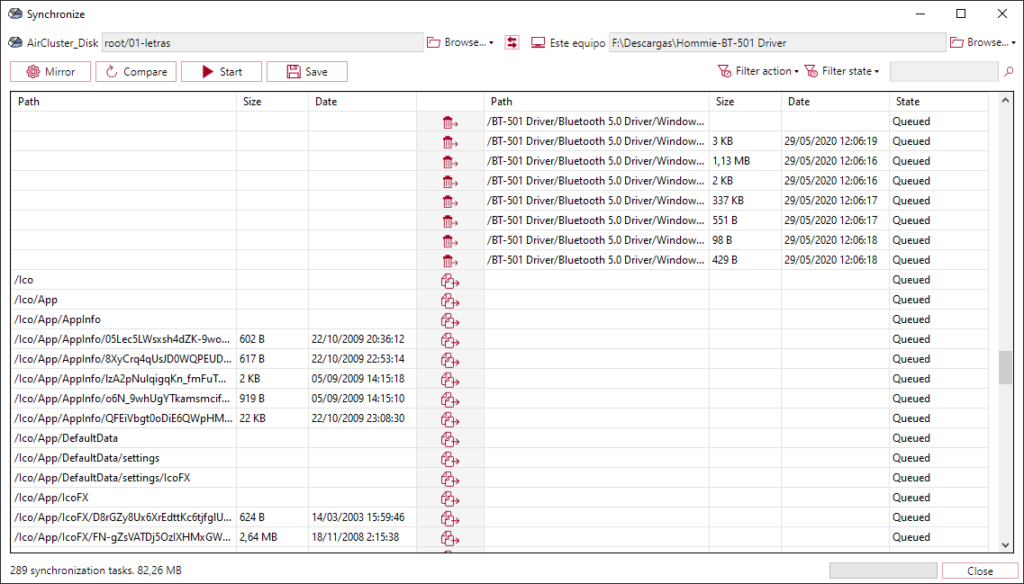
Task: Click copy action icon for /Ico/App row
Action: [x=449, y=300]
